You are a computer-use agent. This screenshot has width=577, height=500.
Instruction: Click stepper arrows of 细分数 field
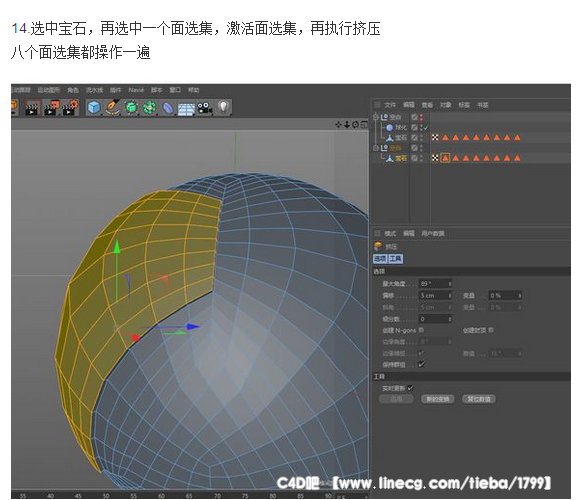coord(450,319)
